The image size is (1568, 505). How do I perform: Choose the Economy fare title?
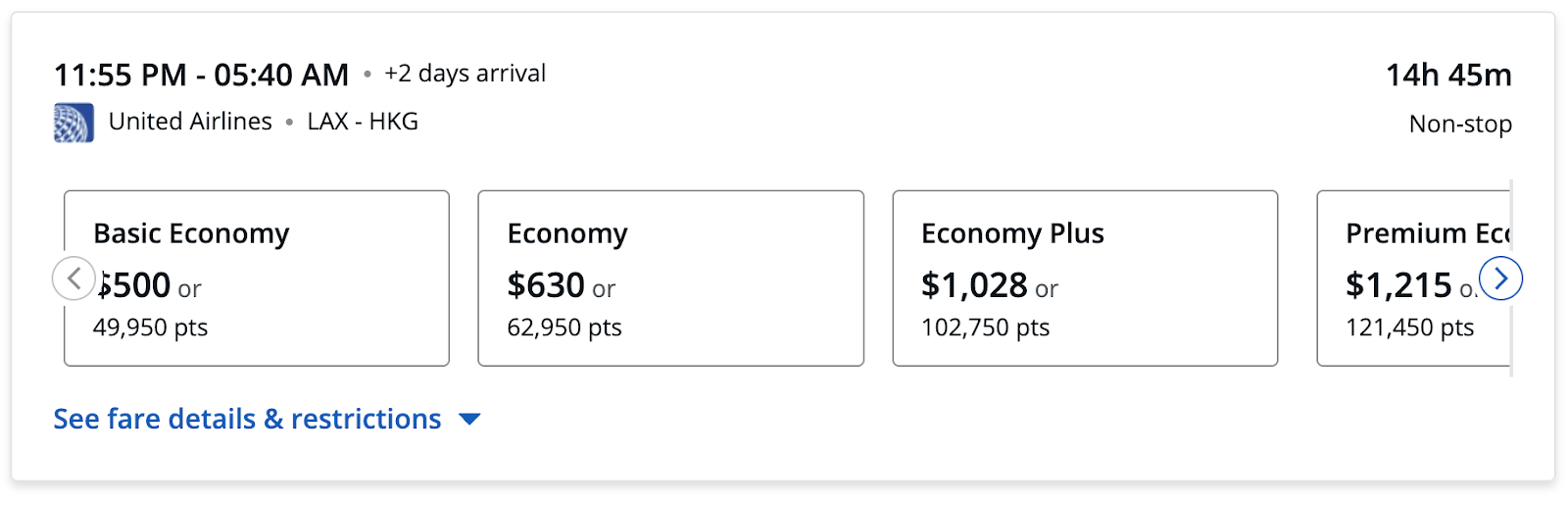tap(567, 233)
